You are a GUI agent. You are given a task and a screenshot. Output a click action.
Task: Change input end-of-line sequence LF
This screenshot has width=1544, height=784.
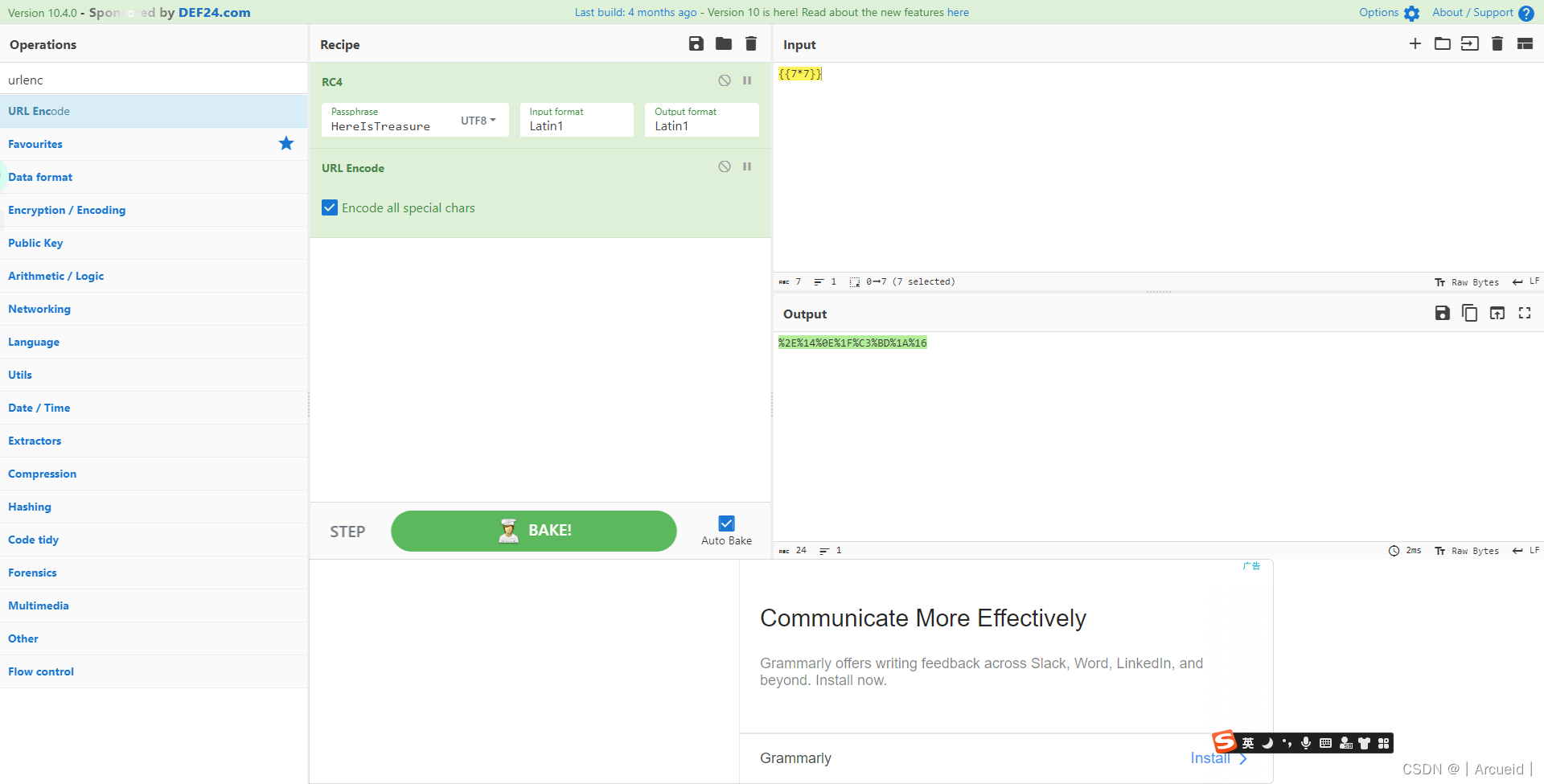pyautogui.click(x=1526, y=281)
